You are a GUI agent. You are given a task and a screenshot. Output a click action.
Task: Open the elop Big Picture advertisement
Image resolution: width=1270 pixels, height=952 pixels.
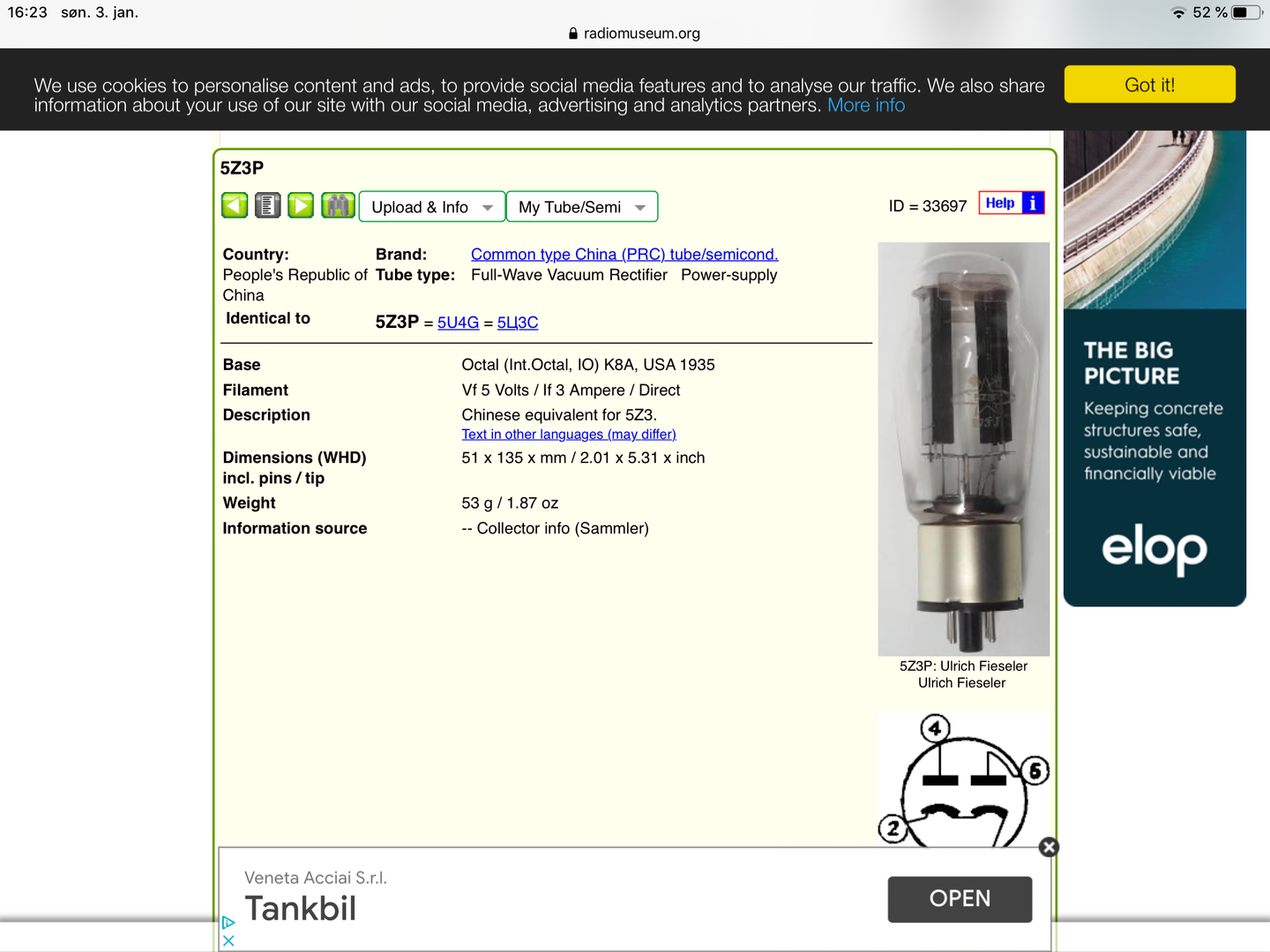pos(1154,368)
